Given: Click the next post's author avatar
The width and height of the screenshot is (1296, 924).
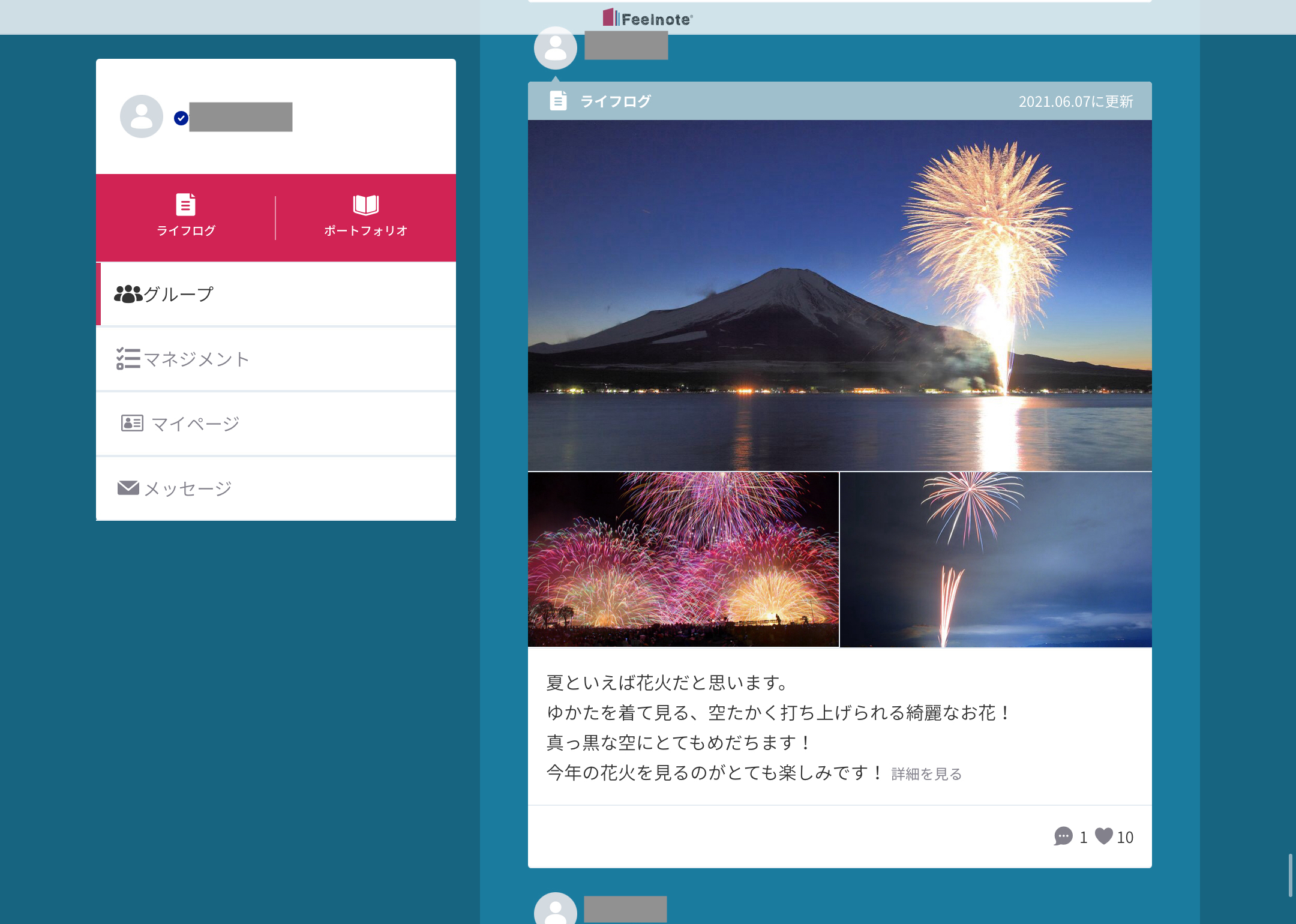Looking at the screenshot, I should coord(556,908).
